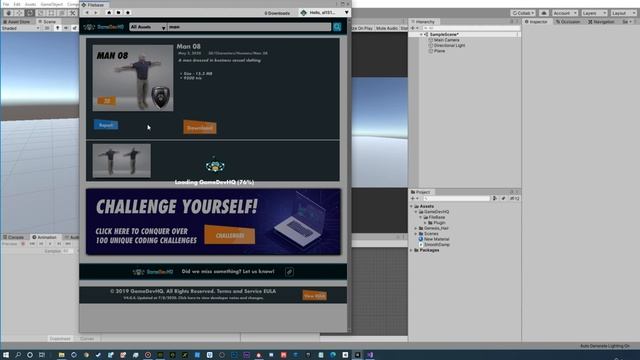640x360 pixels.
Task: Toggle hidden packages visibility in Project panel
Action: click(x=514, y=198)
